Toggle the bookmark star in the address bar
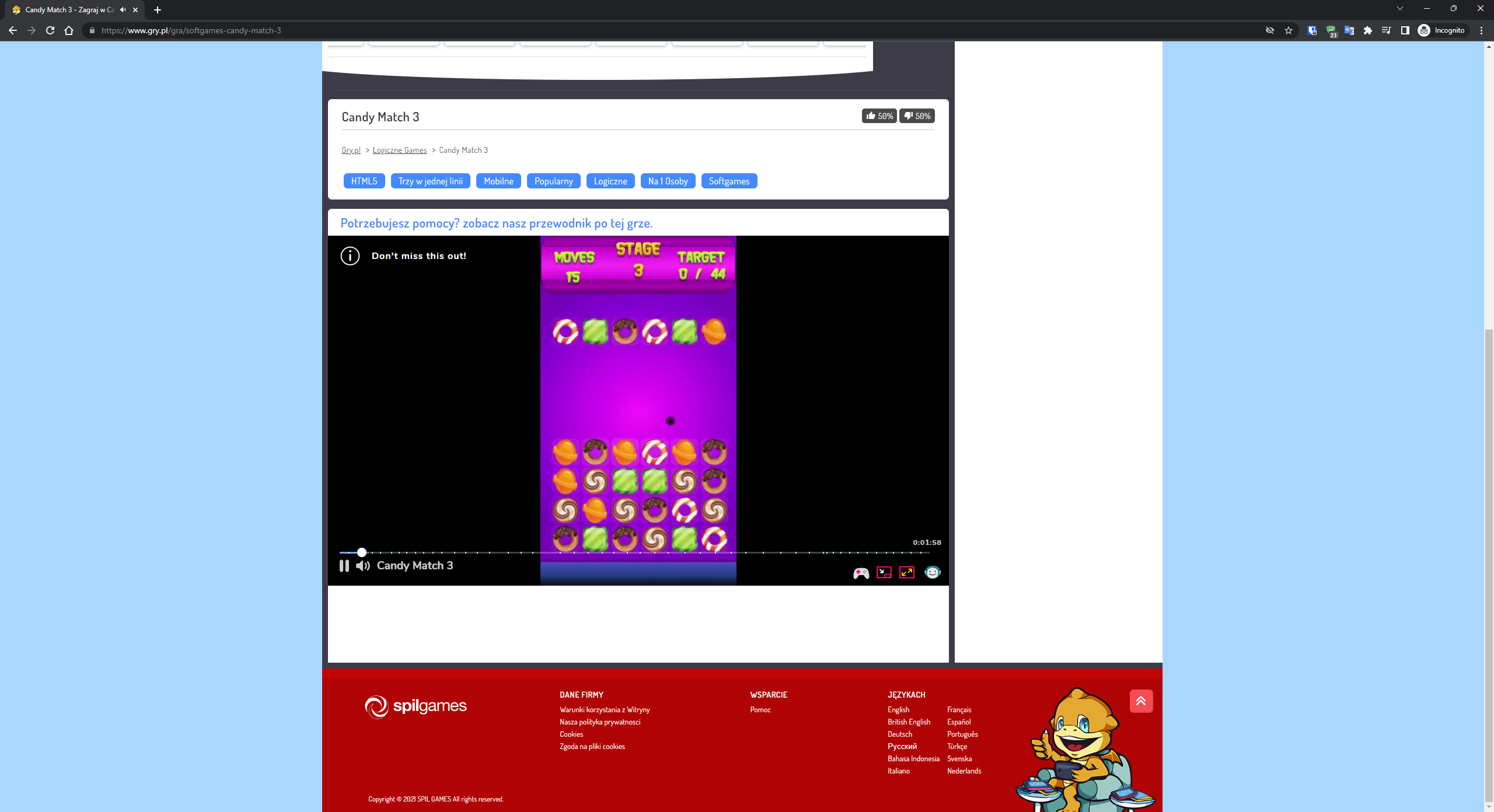Image resolution: width=1494 pixels, height=812 pixels. (x=1287, y=30)
